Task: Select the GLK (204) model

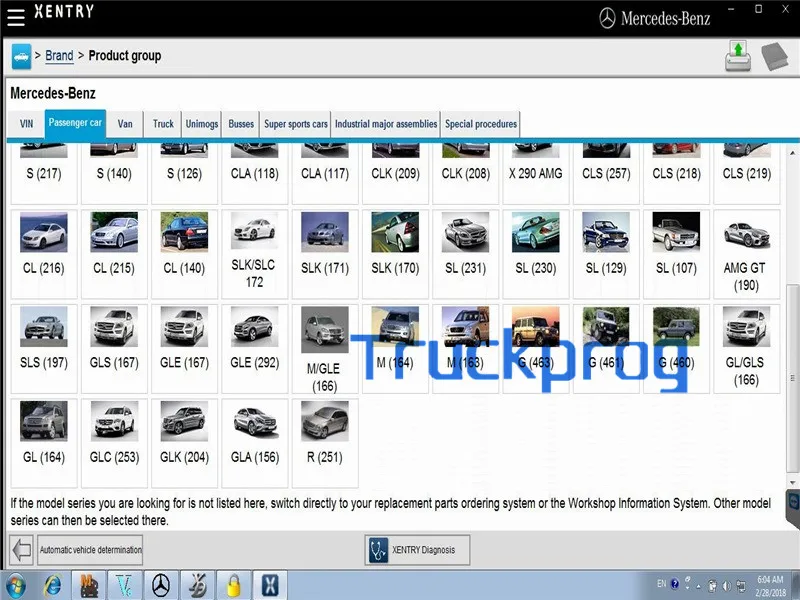Action: tap(184, 443)
